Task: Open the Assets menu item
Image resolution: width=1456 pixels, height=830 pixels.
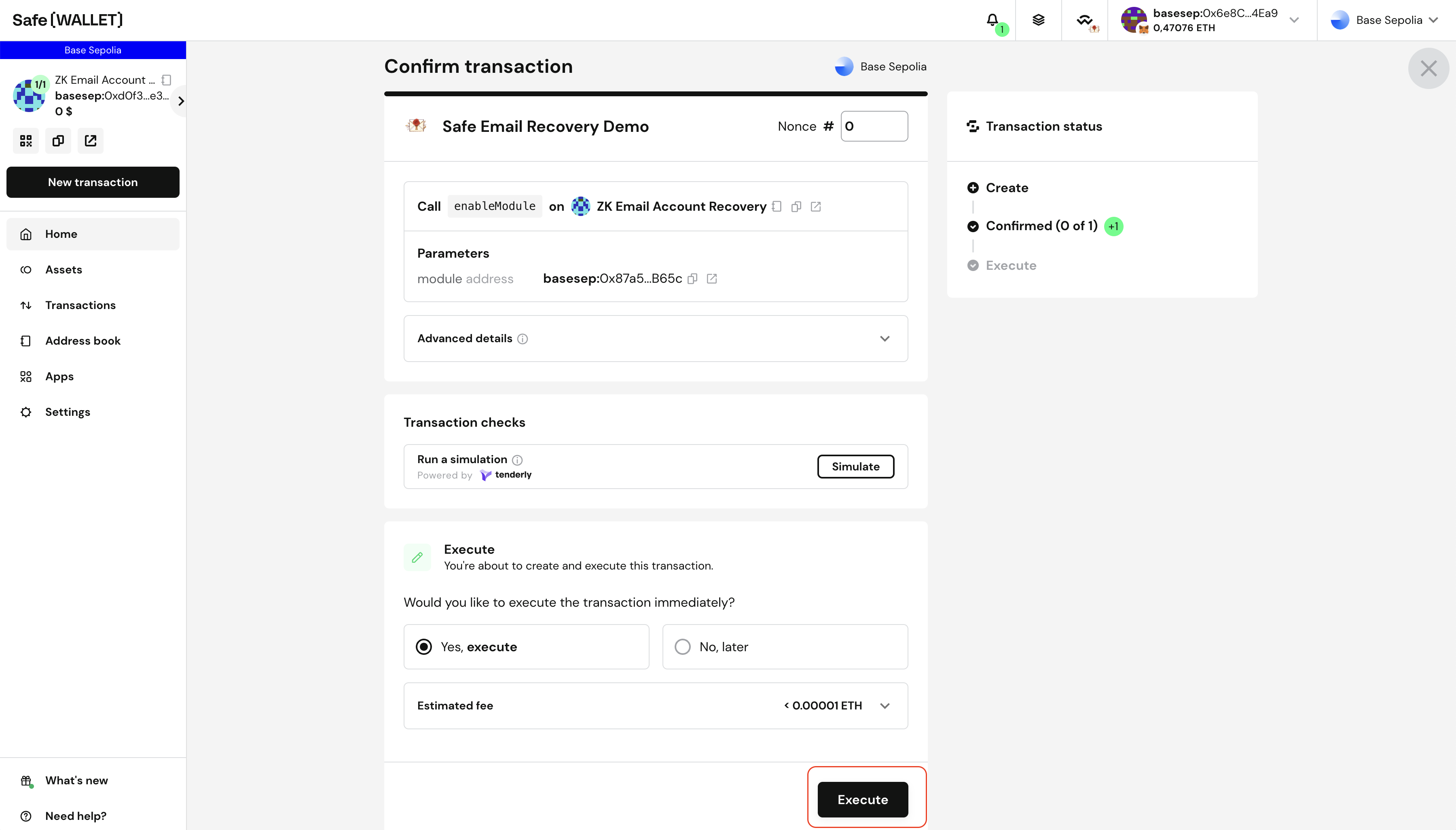Action: [63, 269]
